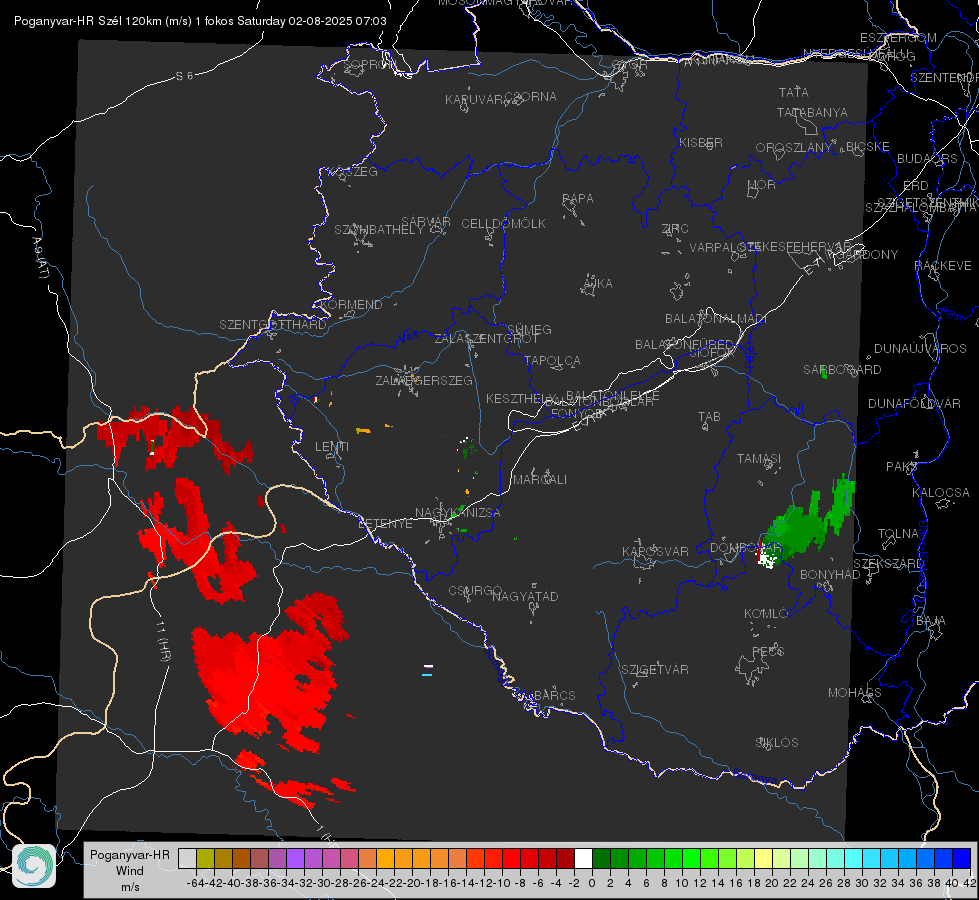Click the SZEKSZÁRD city label

point(888,564)
